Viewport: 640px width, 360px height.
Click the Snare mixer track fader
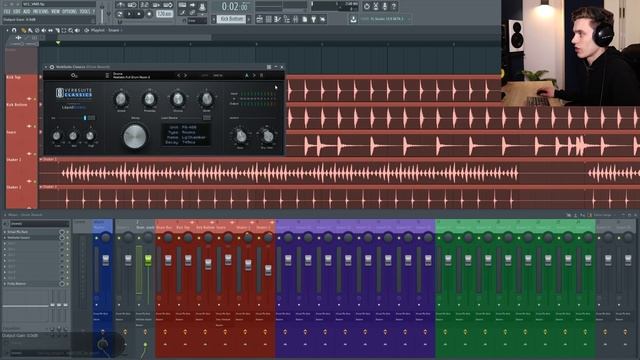pyautogui.click(x=228, y=260)
